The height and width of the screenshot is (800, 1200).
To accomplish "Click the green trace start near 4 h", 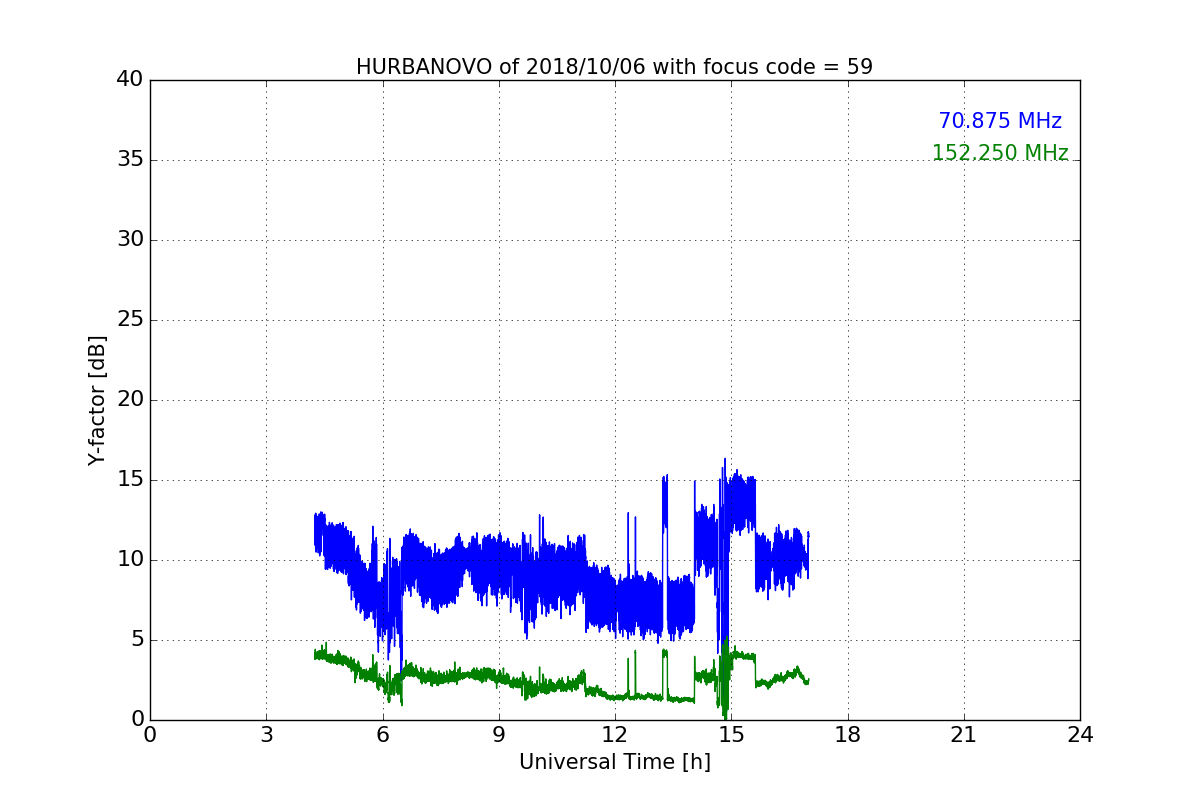I will (x=315, y=655).
